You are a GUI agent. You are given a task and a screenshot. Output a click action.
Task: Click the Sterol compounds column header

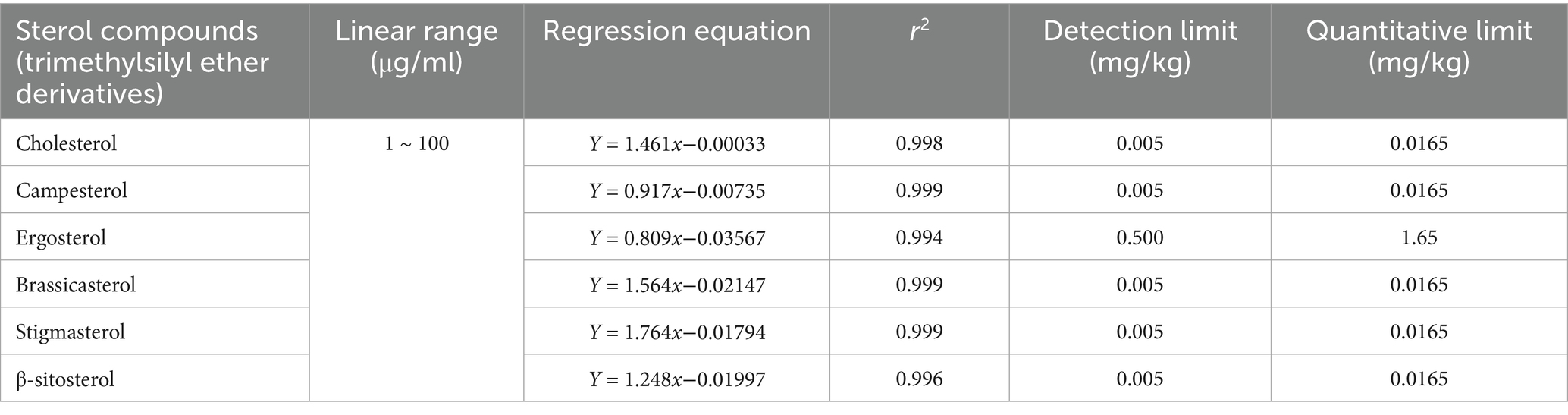[155, 61]
